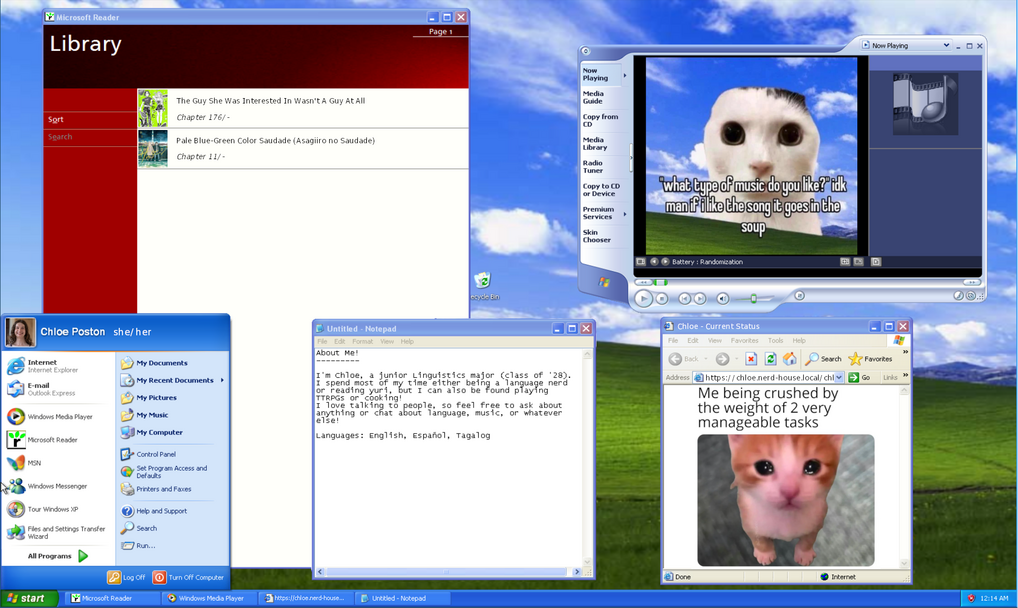The image size is (1018, 608).
Task: Expand My Recent Documents submenu arrow
Action: pyautogui.click(x=222, y=380)
